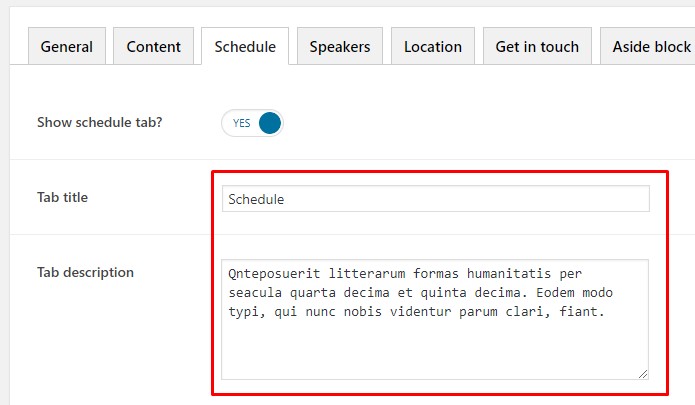Click the textarea resize handle icon
695x405 pixels.
(x=643, y=374)
